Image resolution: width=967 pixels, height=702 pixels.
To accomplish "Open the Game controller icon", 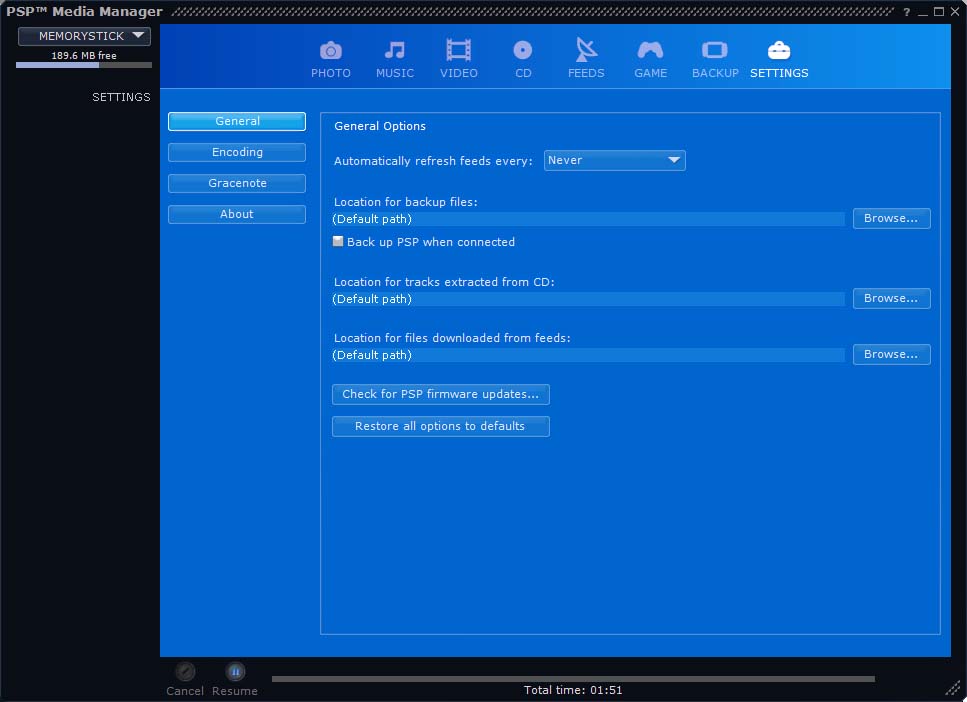I will [x=650, y=51].
